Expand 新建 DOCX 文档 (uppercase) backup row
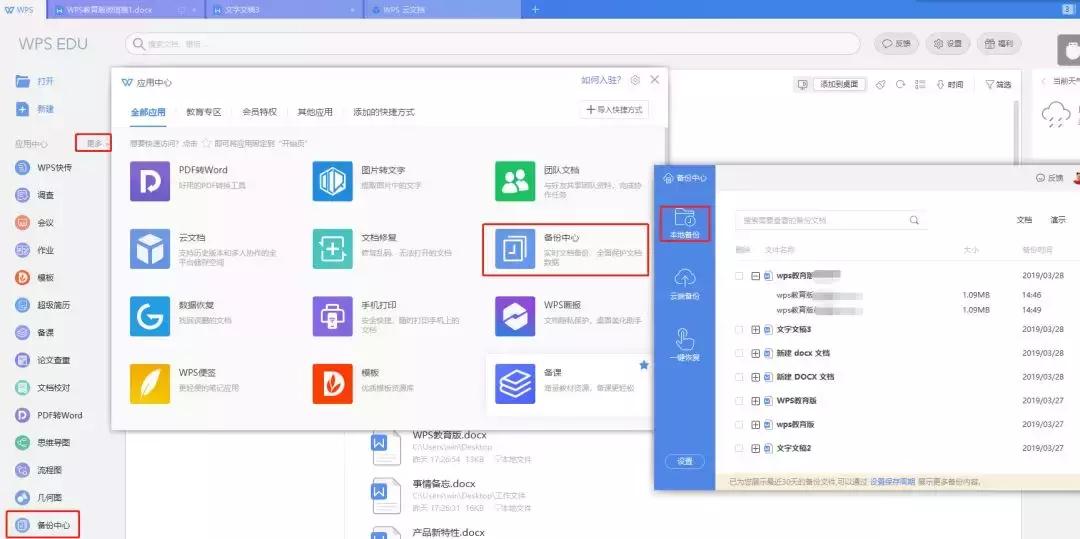The width and height of the screenshot is (1080, 539). point(756,377)
